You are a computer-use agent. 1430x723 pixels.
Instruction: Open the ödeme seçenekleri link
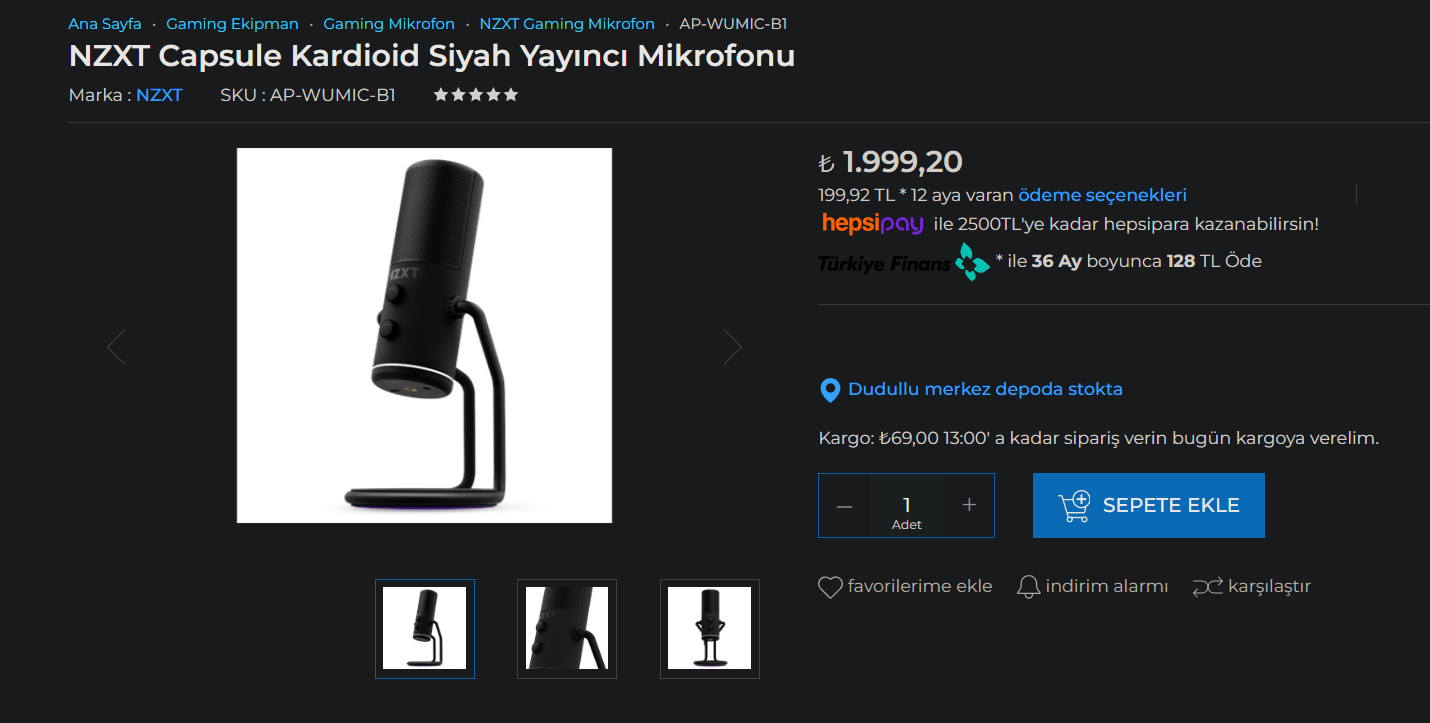click(x=1102, y=195)
